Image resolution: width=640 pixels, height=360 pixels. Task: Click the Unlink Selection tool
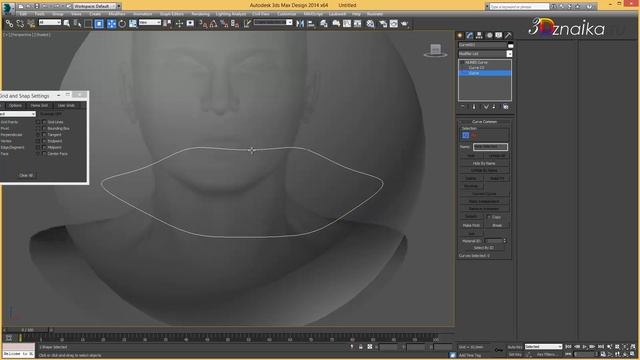[x=20, y=24]
